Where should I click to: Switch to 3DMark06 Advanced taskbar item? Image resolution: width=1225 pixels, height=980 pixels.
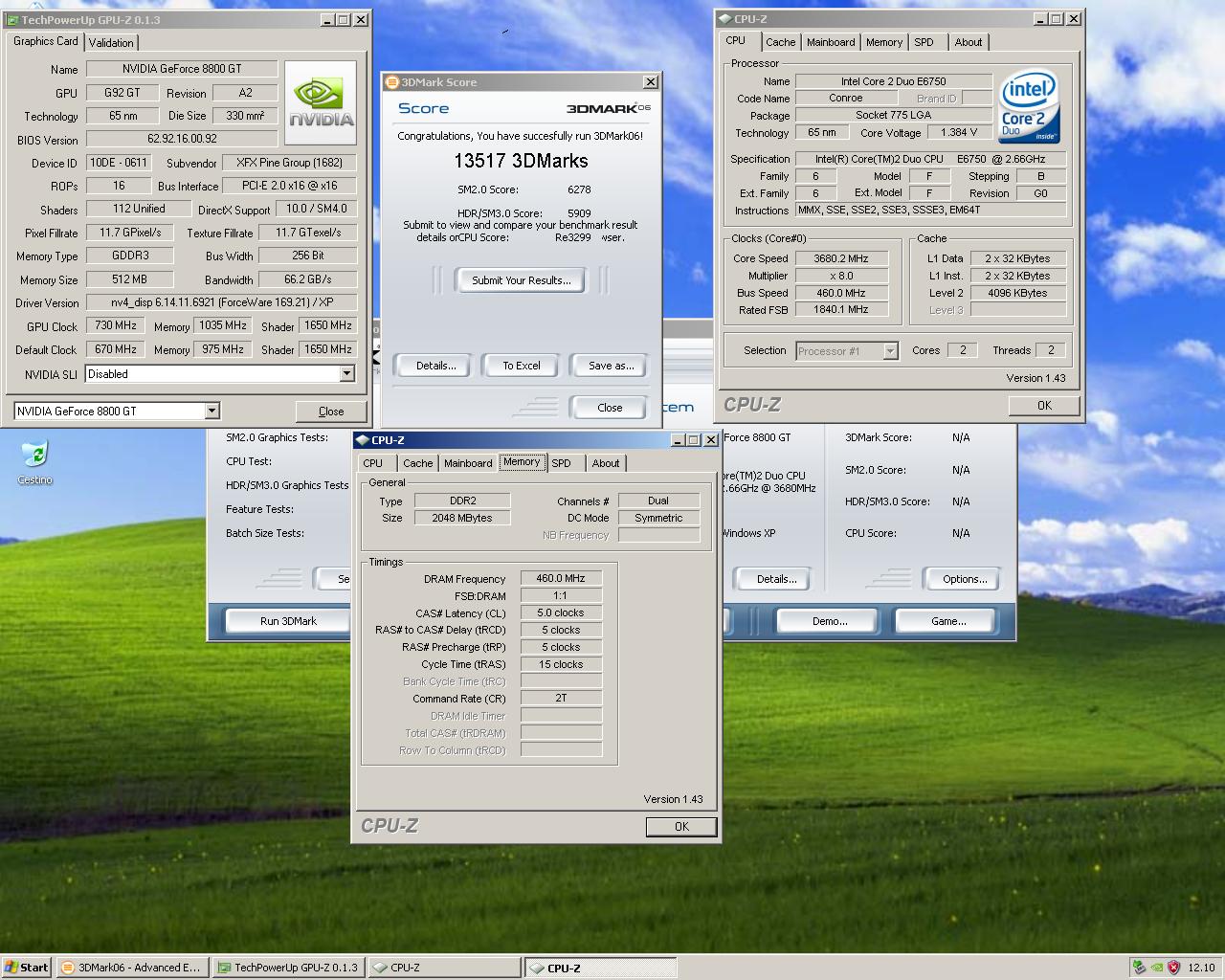[x=131, y=968]
